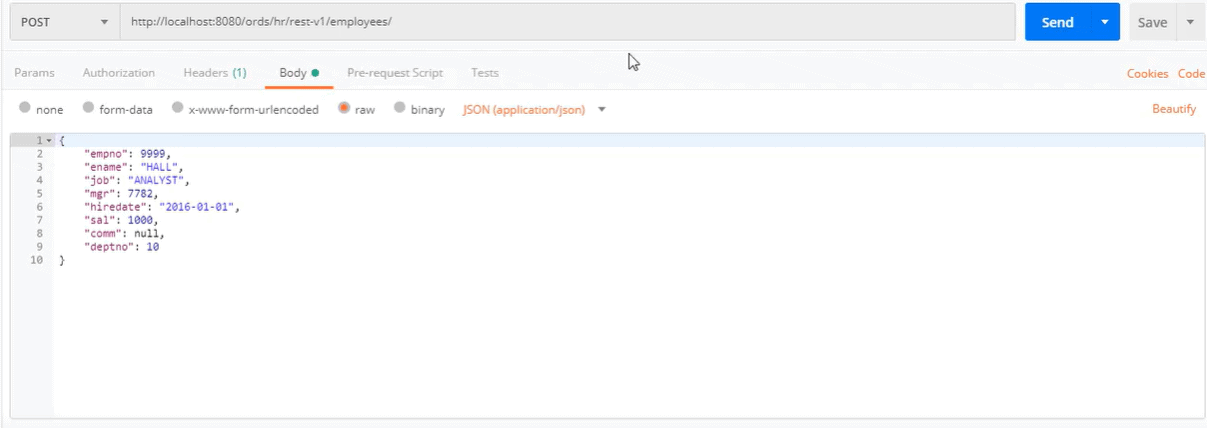The image size is (1207, 428).
Task: Save the request
Action: [x=1152, y=22]
